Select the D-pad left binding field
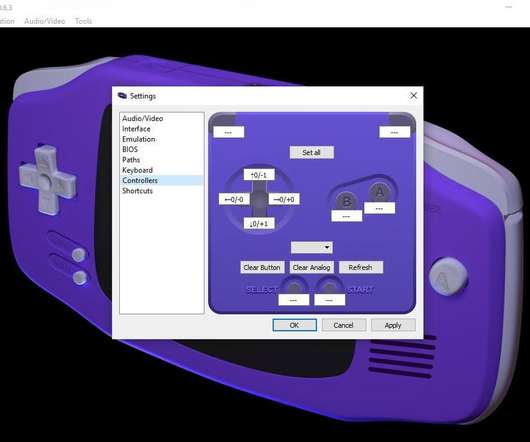Image resolution: width=530 pixels, height=442 pixels. click(234, 199)
